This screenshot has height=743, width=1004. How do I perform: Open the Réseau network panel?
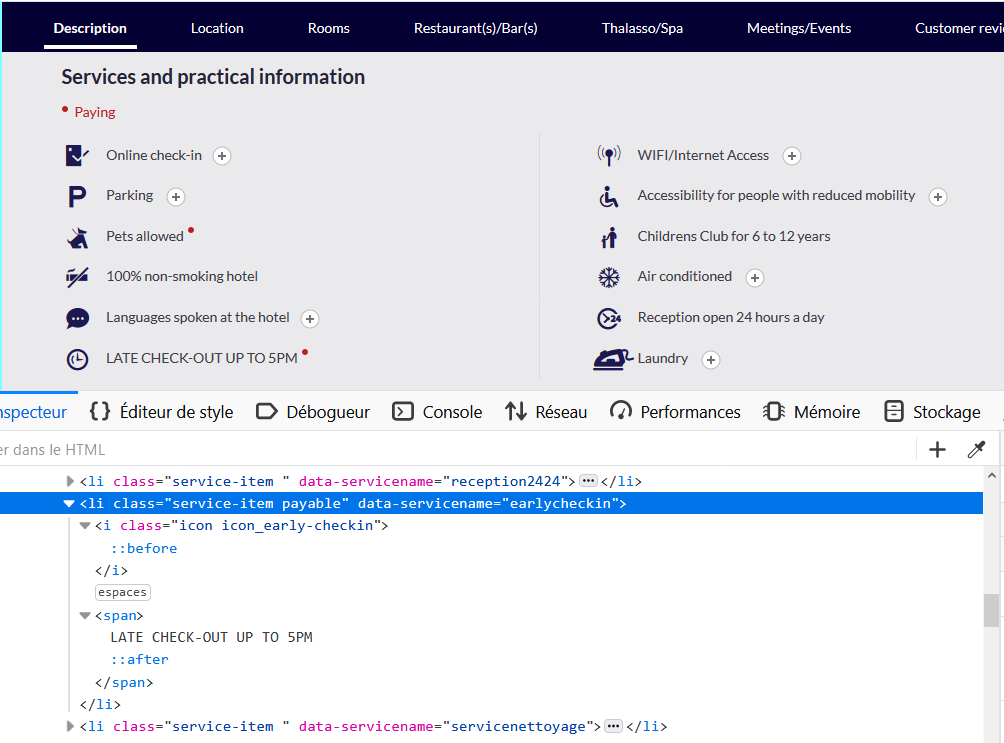(x=546, y=412)
